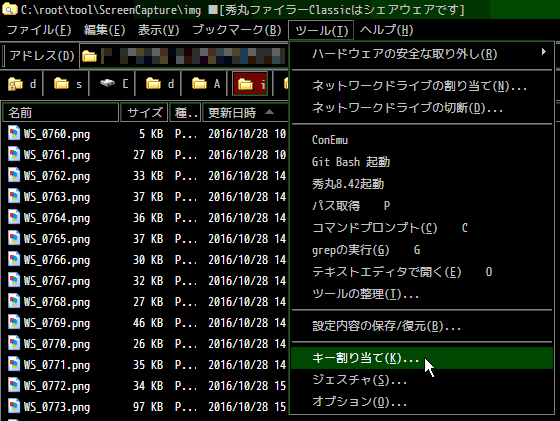The height and width of the screenshot is (421, 560).
Task: Click the PNG icon of WS_0773.png
Action: click(x=14, y=407)
